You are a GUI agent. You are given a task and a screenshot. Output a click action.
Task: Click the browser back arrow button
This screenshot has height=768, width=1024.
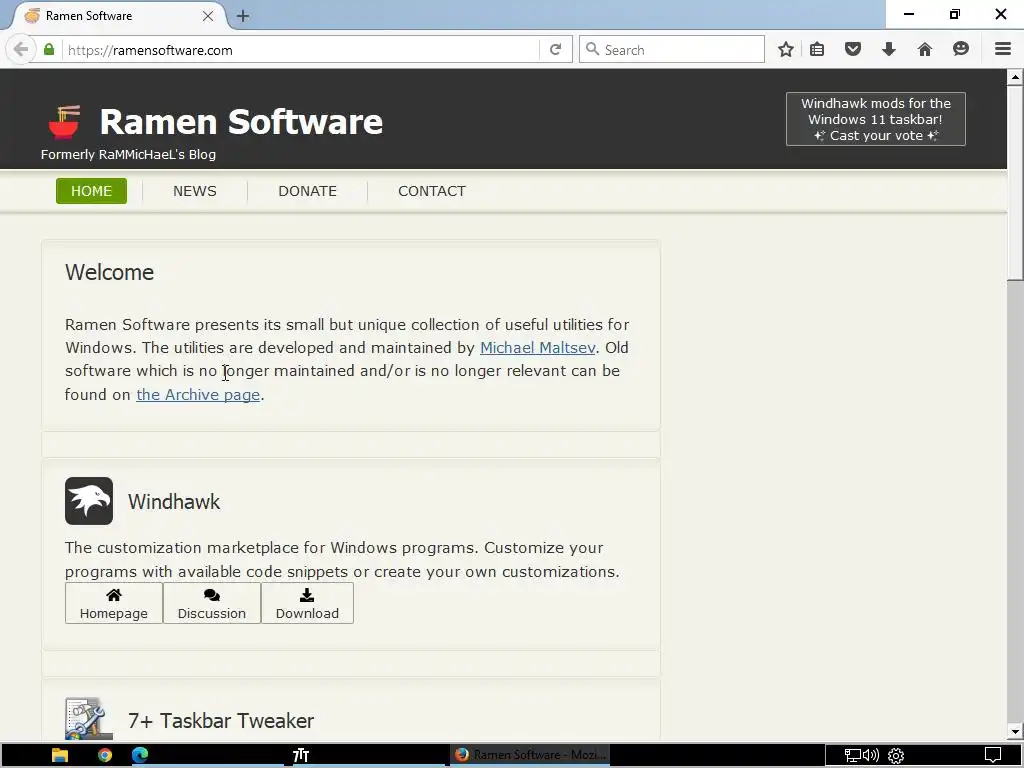point(21,50)
